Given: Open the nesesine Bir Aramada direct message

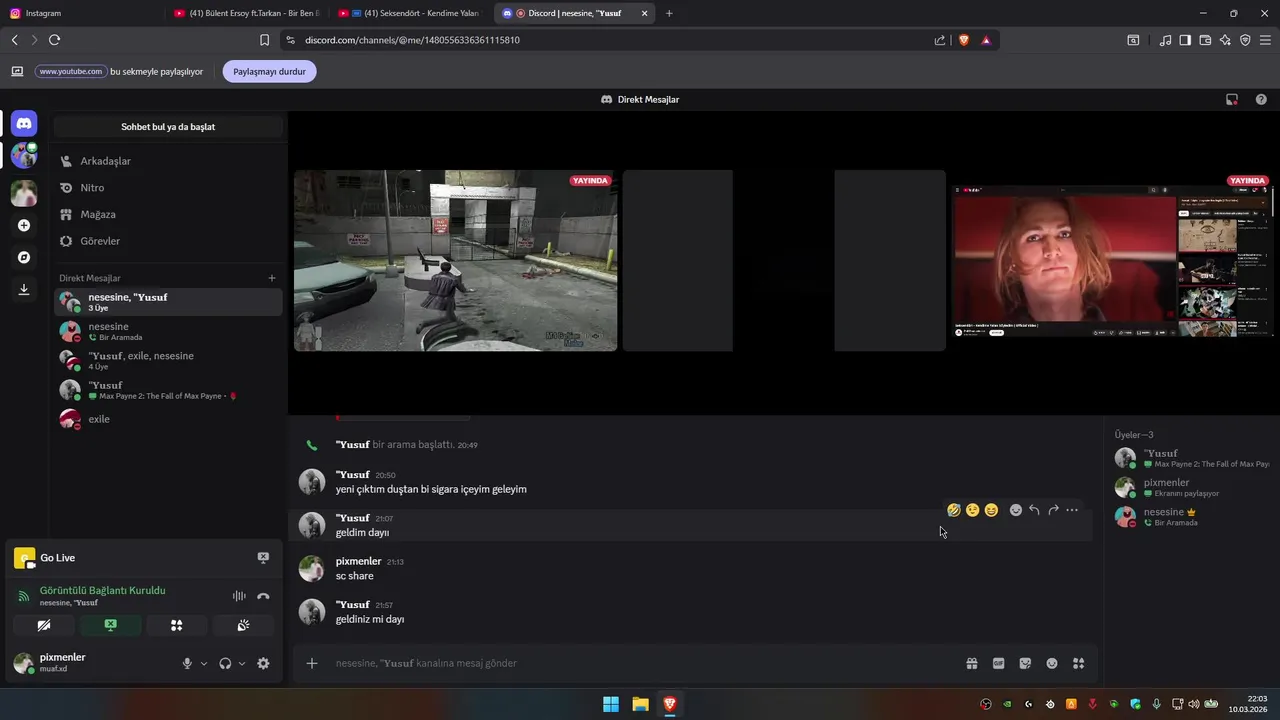Looking at the screenshot, I should click(168, 331).
